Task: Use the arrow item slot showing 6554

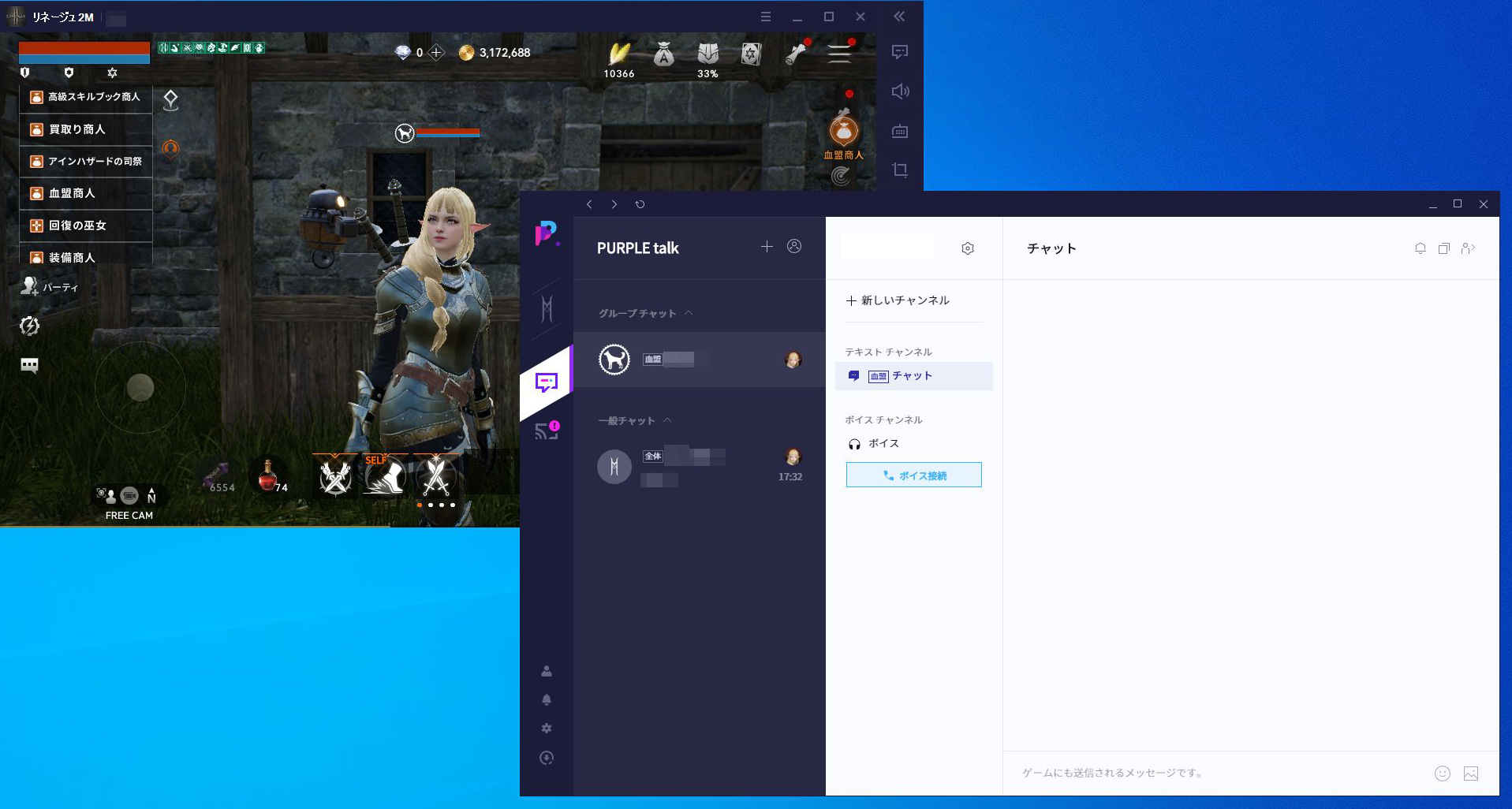Action: (x=218, y=477)
